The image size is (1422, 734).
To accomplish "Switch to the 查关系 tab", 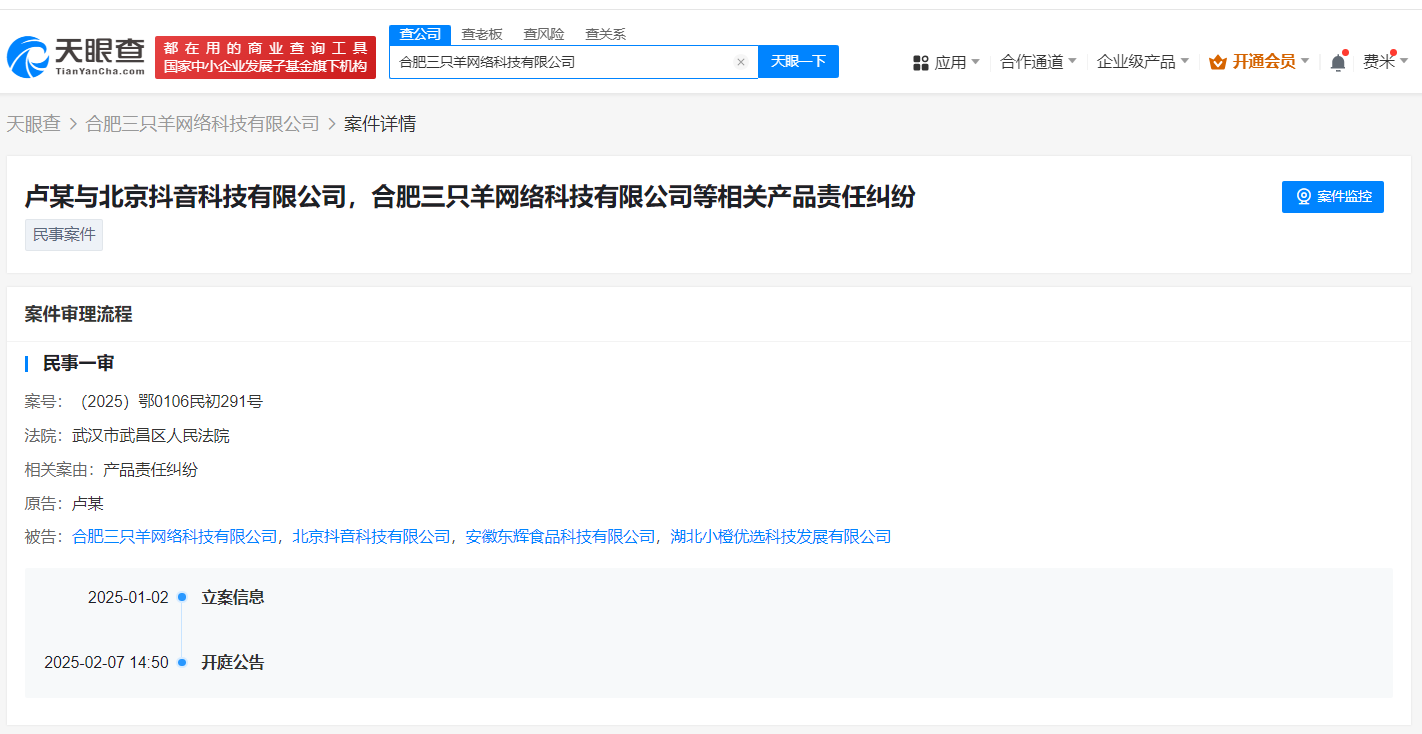I will tap(606, 34).
